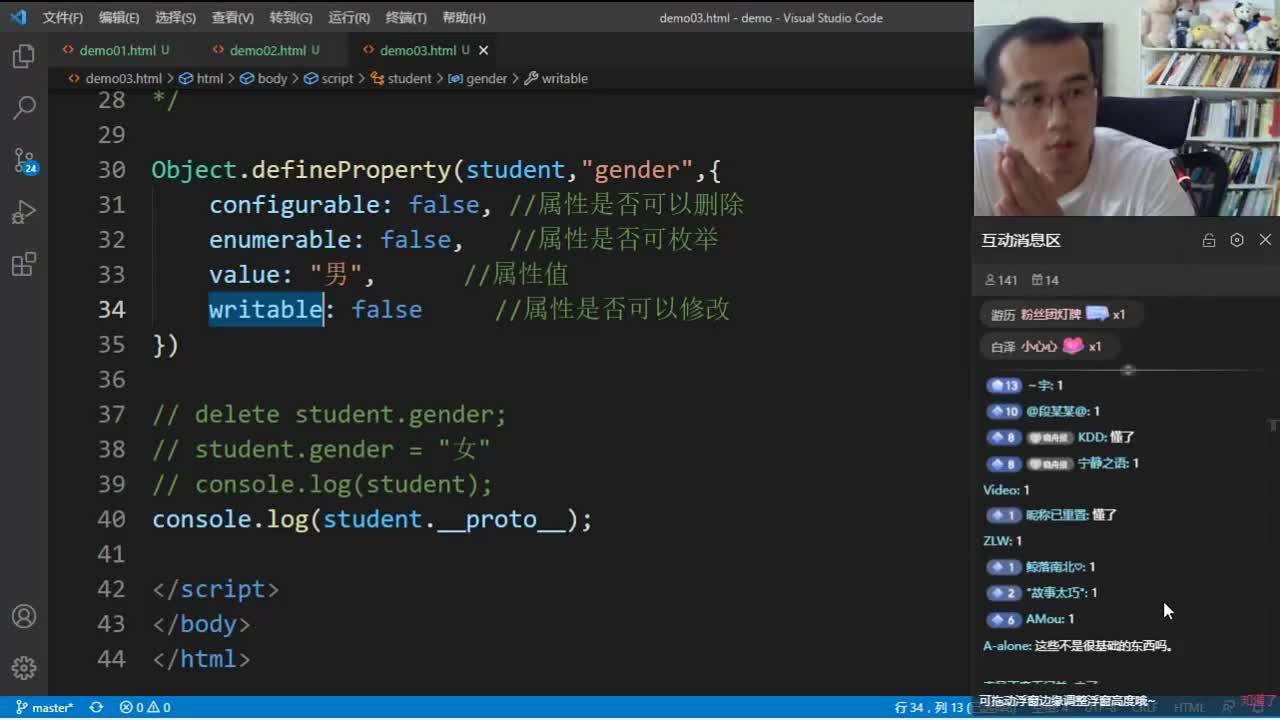Click the value "男" on line 33
Image resolution: width=1280 pixels, height=720 pixels.
[x=335, y=274]
